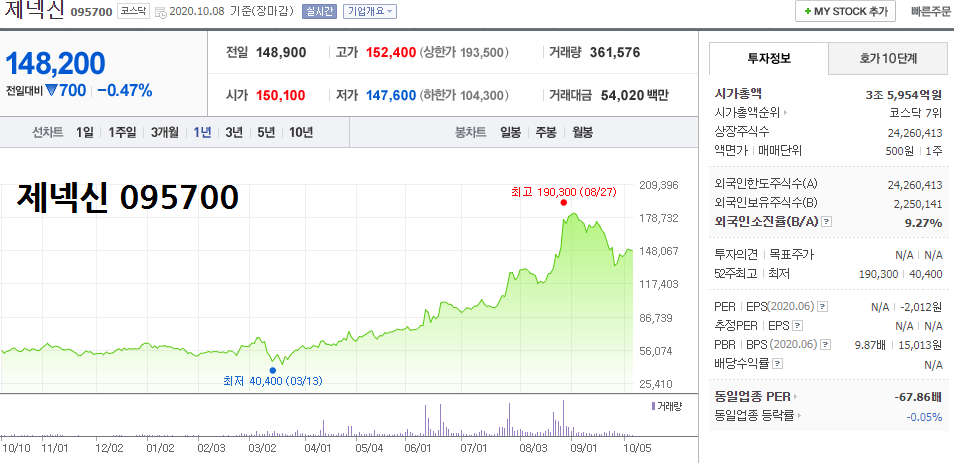Click the 시가총액순위 label
The image size is (954, 463).
coord(747,113)
